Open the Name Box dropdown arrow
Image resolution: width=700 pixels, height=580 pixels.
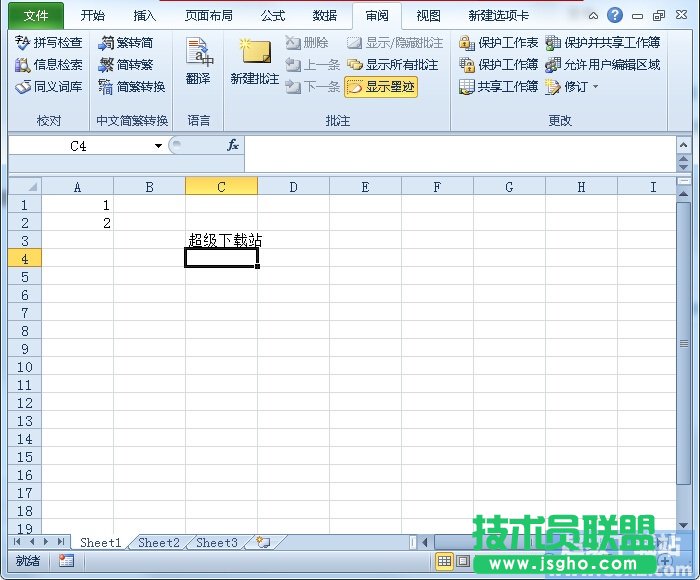(x=158, y=146)
